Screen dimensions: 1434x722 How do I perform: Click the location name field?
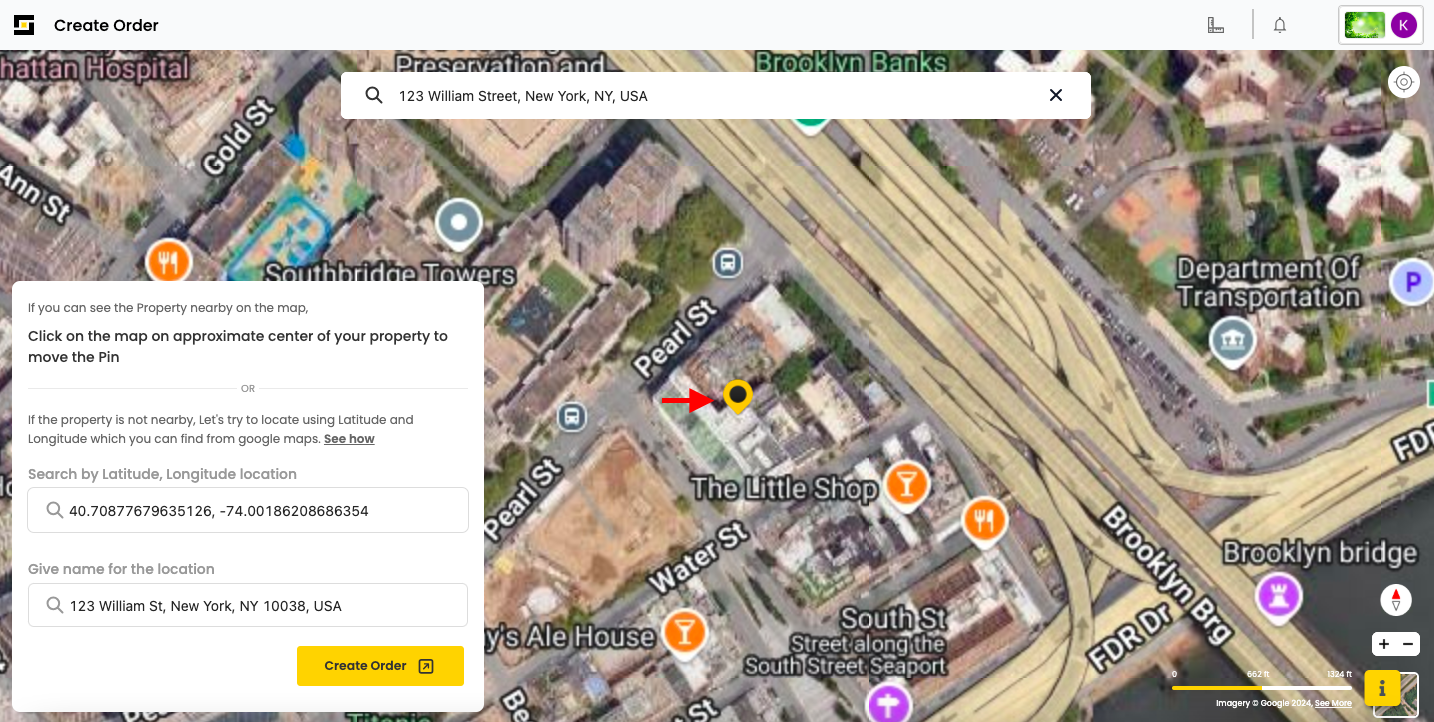coord(248,605)
